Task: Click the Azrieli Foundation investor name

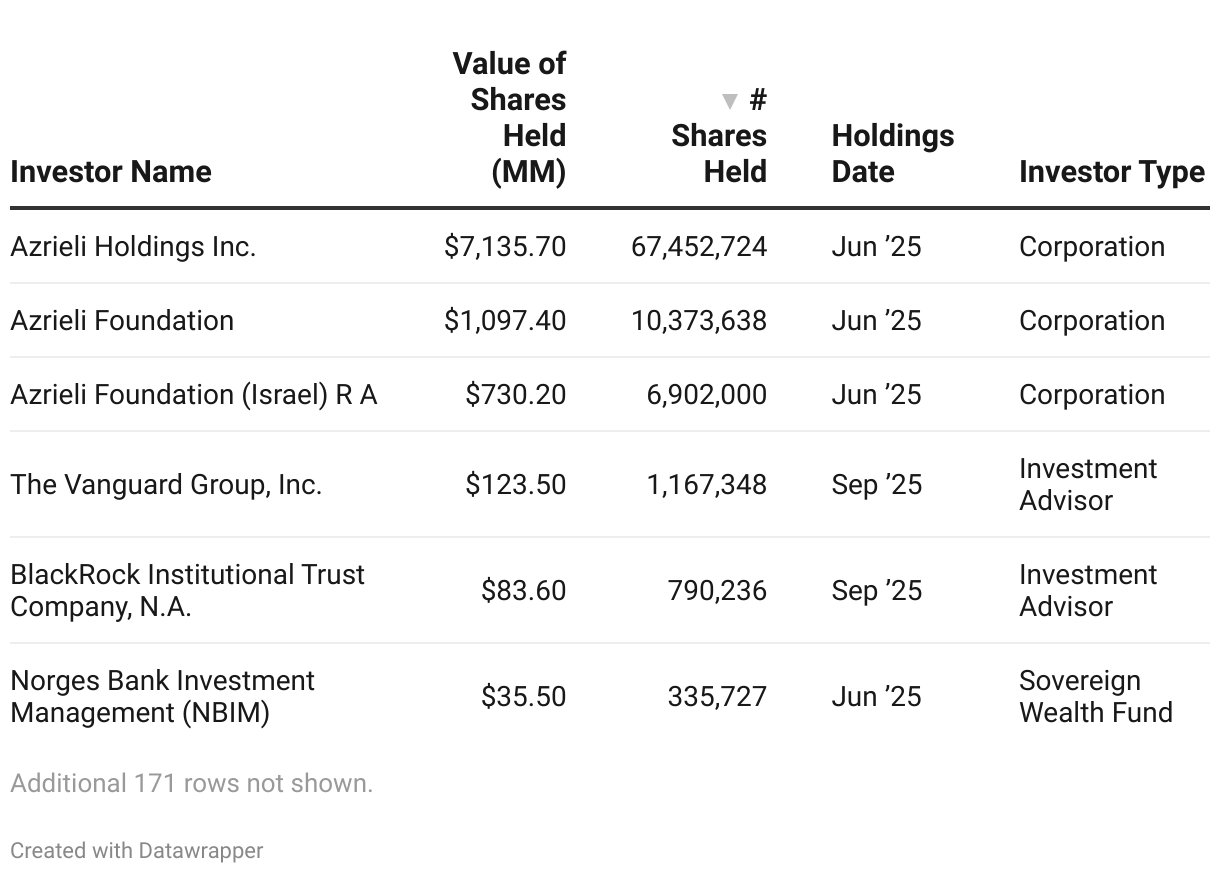Action: (x=122, y=321)
